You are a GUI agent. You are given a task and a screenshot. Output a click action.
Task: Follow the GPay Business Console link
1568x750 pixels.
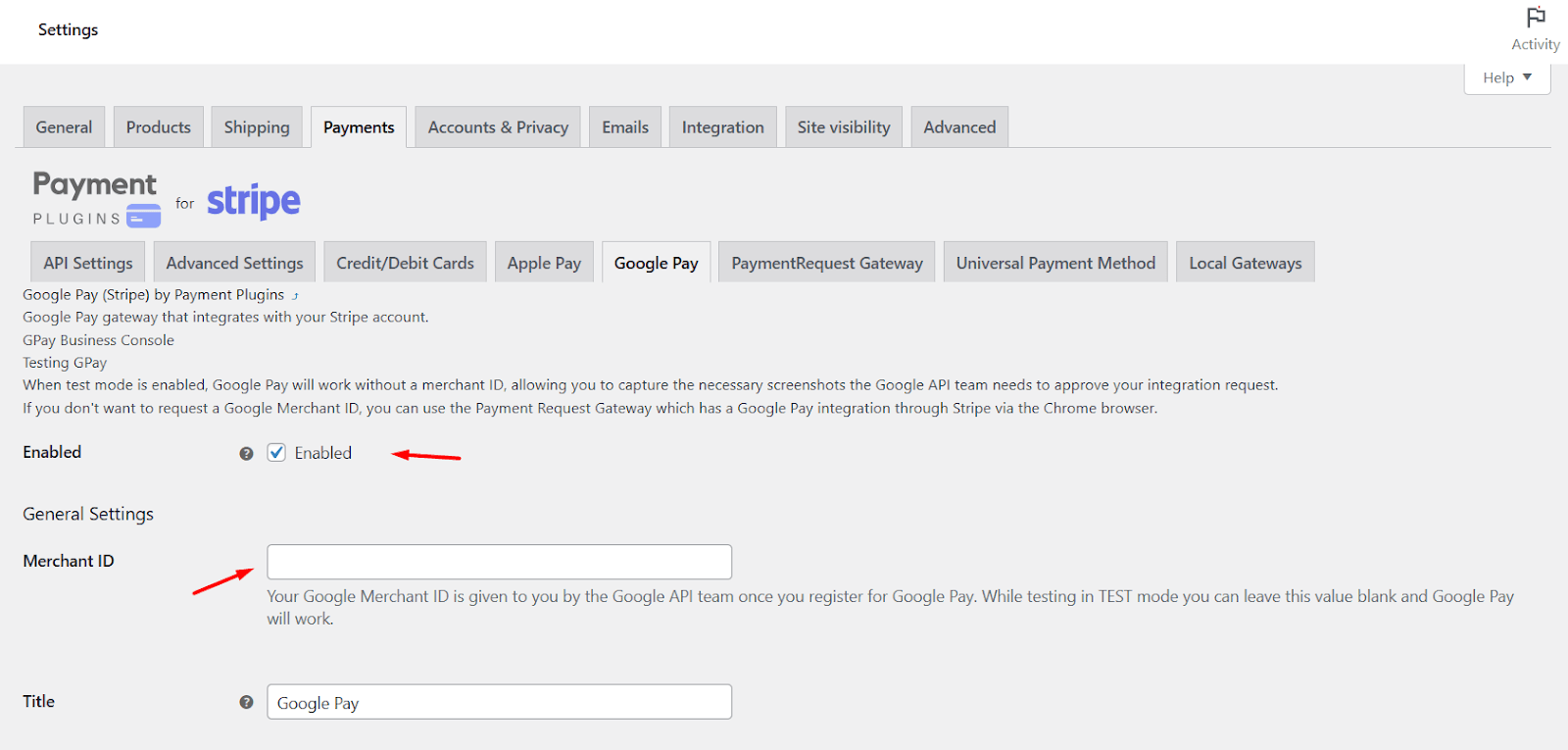pyautogui.click(x=98, y=340)
